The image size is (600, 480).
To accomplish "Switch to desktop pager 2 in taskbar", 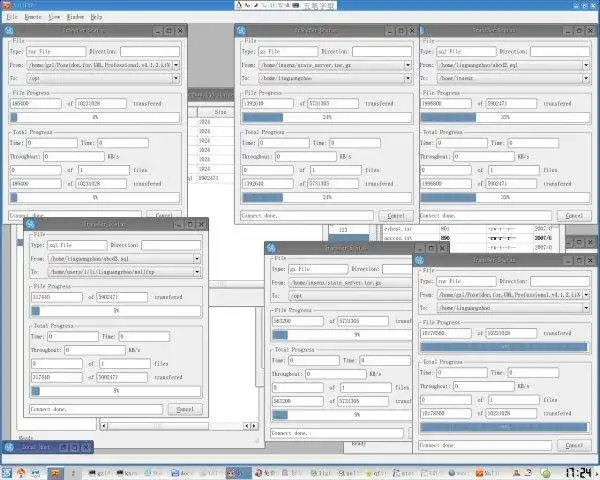I will [x=73, y=473].
